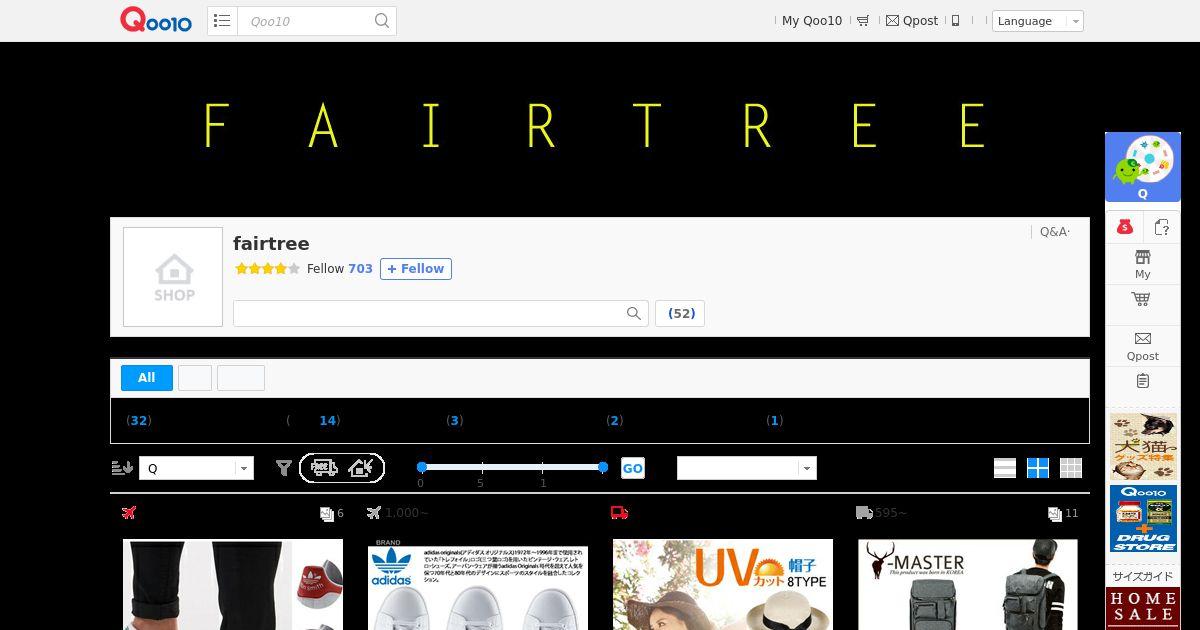Open the Q mascot widget in the sidebar
This screenshot has height=630, width=1200.
(x=1143, y=167)
